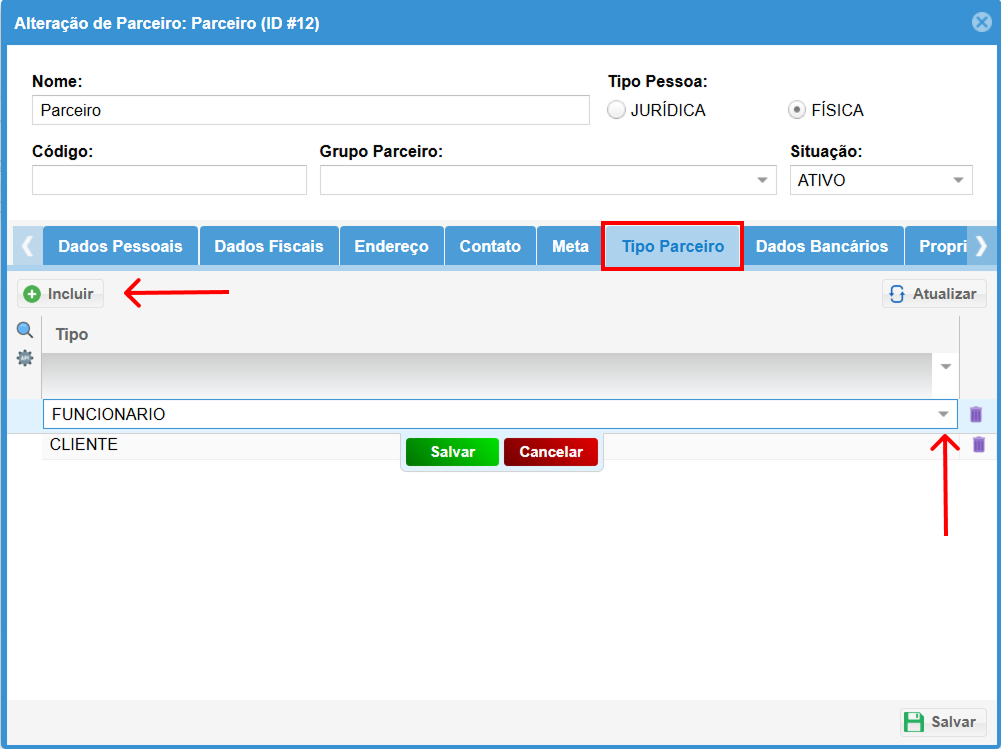Open the Endereço tab
The image size is (1001, 749).
(391, 246)
